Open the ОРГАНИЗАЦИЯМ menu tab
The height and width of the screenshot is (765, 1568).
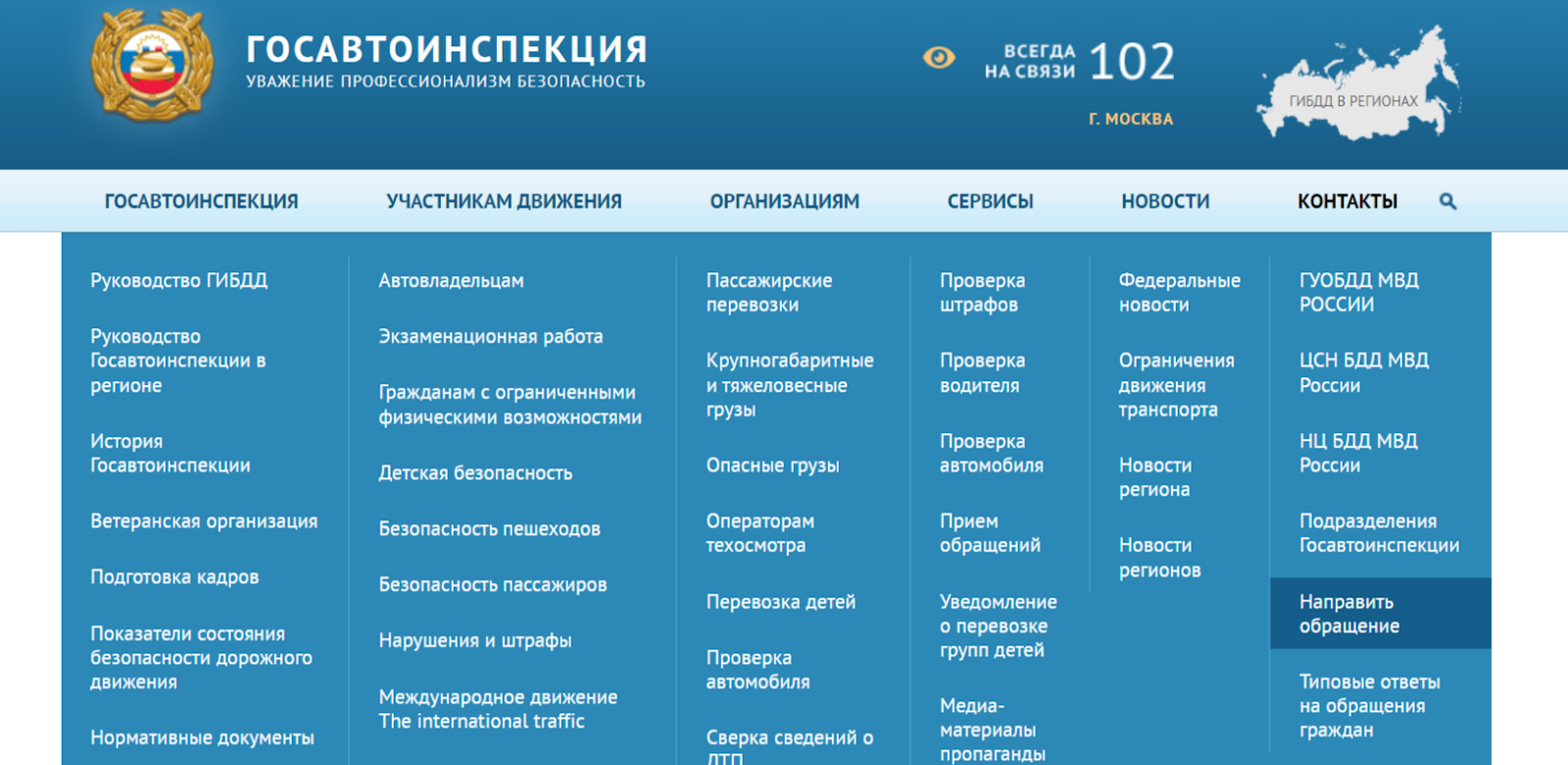pyautogui.click(x=784, y=202)
